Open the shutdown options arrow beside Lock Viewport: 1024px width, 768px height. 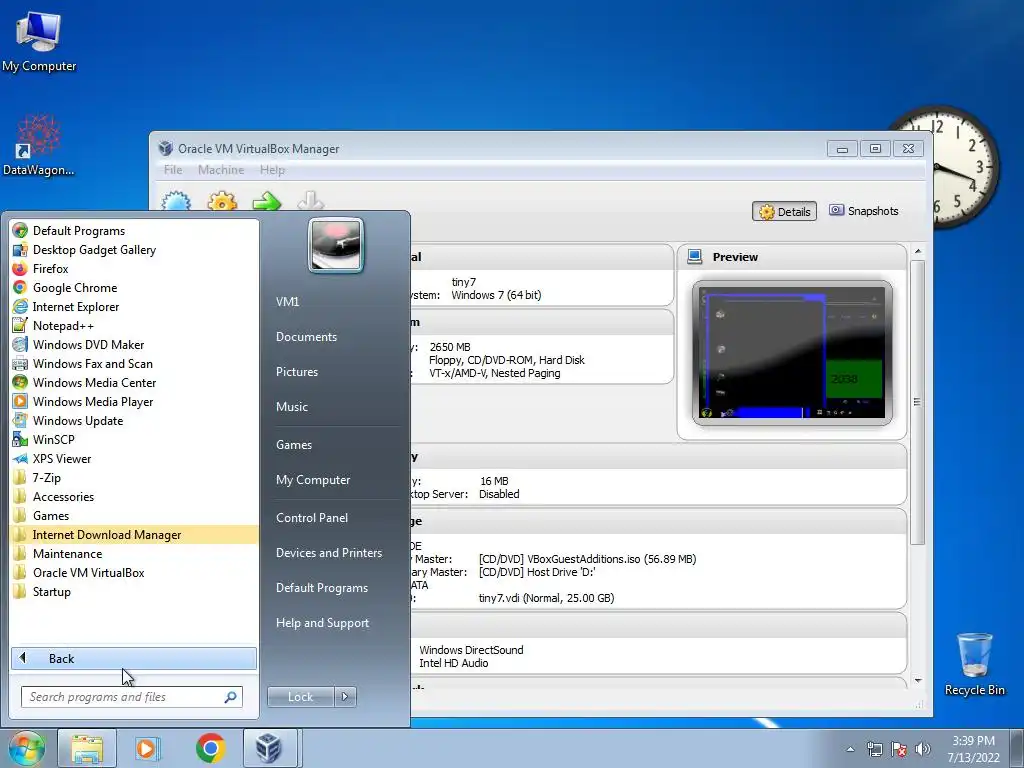(x=345, y=697)
